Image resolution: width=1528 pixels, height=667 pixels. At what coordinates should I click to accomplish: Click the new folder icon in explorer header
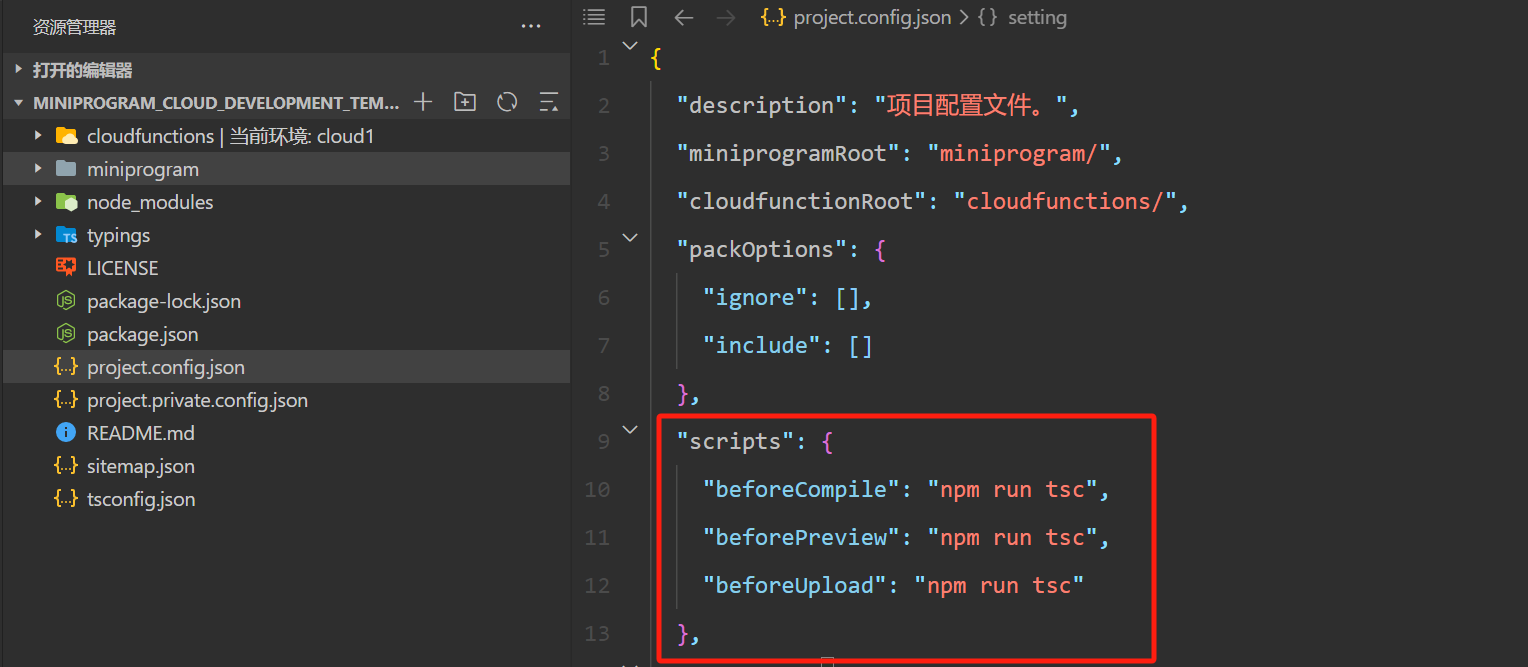tap(465, 102)
